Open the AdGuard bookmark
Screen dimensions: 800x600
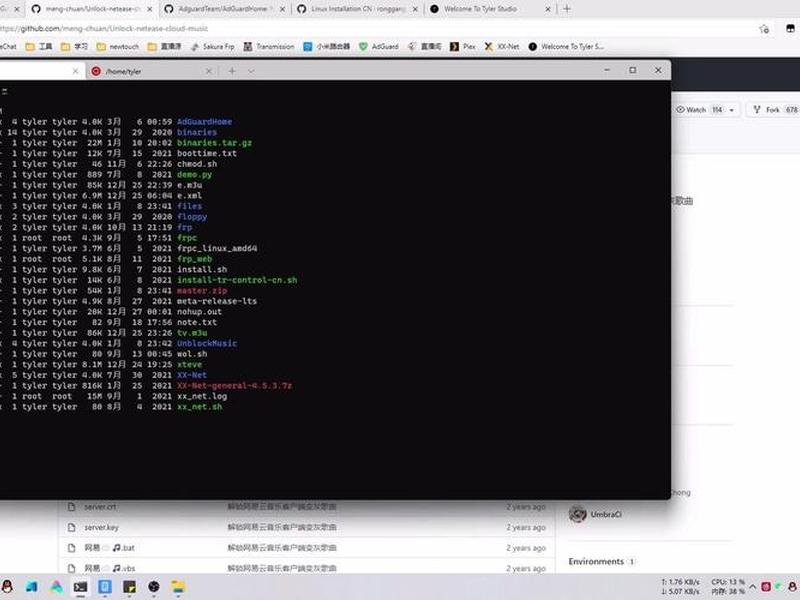tap(379, 46)
